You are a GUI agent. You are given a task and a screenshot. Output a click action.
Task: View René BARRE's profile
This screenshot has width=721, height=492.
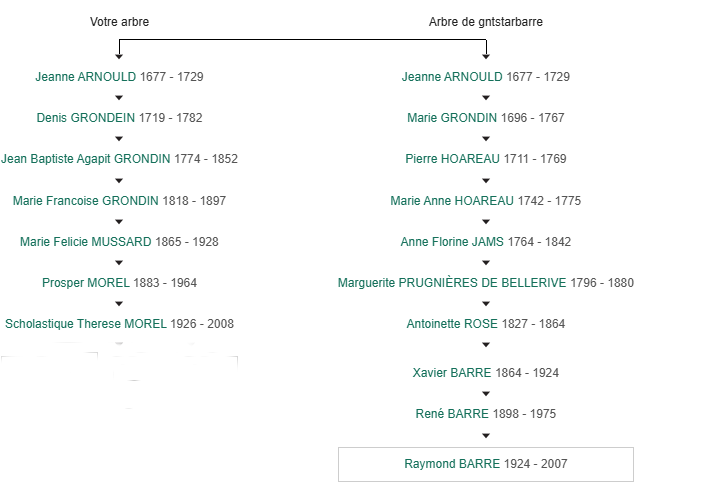click(x=452, y=414)
